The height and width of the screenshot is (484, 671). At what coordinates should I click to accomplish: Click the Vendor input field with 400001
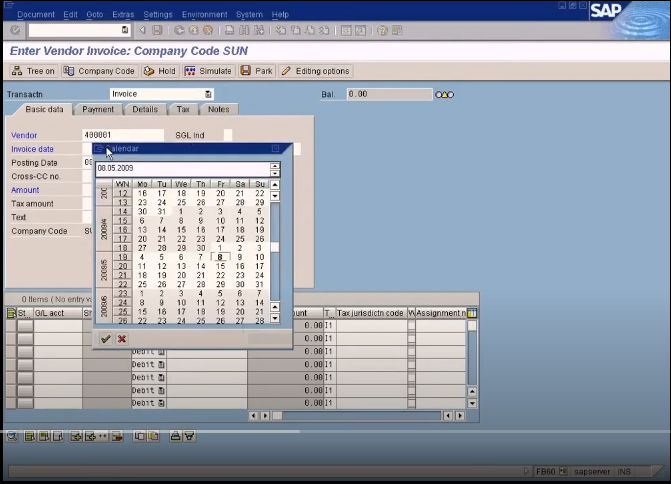coord(123,135)
